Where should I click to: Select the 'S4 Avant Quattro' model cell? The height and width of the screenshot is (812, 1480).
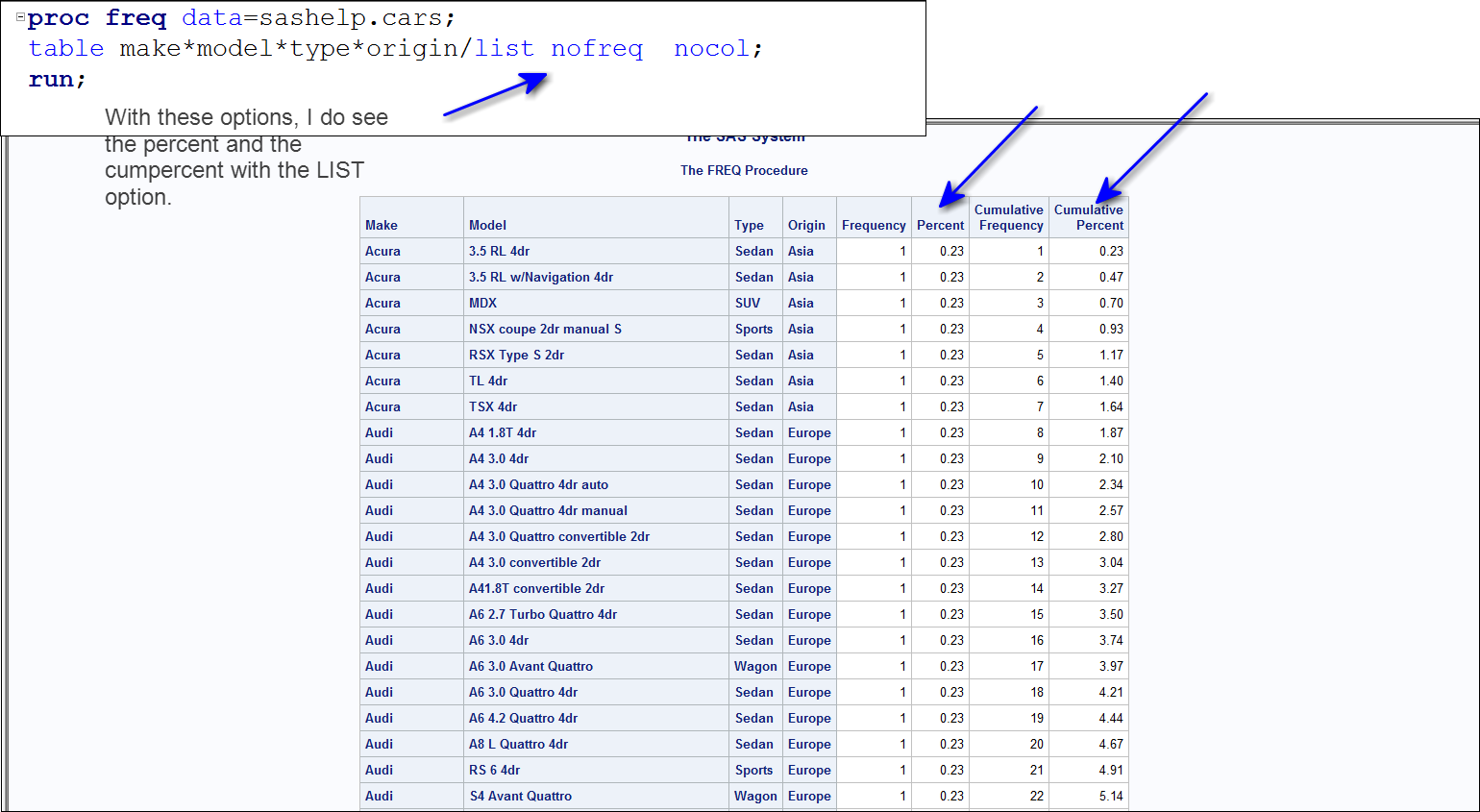520,796
